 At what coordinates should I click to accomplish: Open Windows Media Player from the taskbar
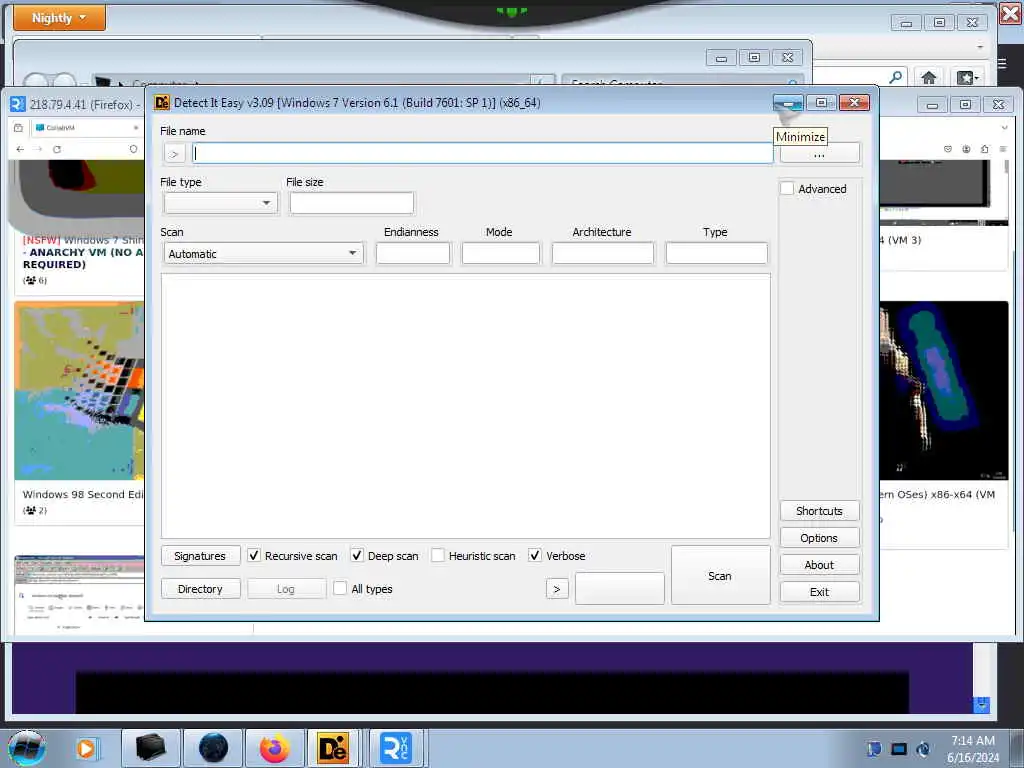coord(86,748)
